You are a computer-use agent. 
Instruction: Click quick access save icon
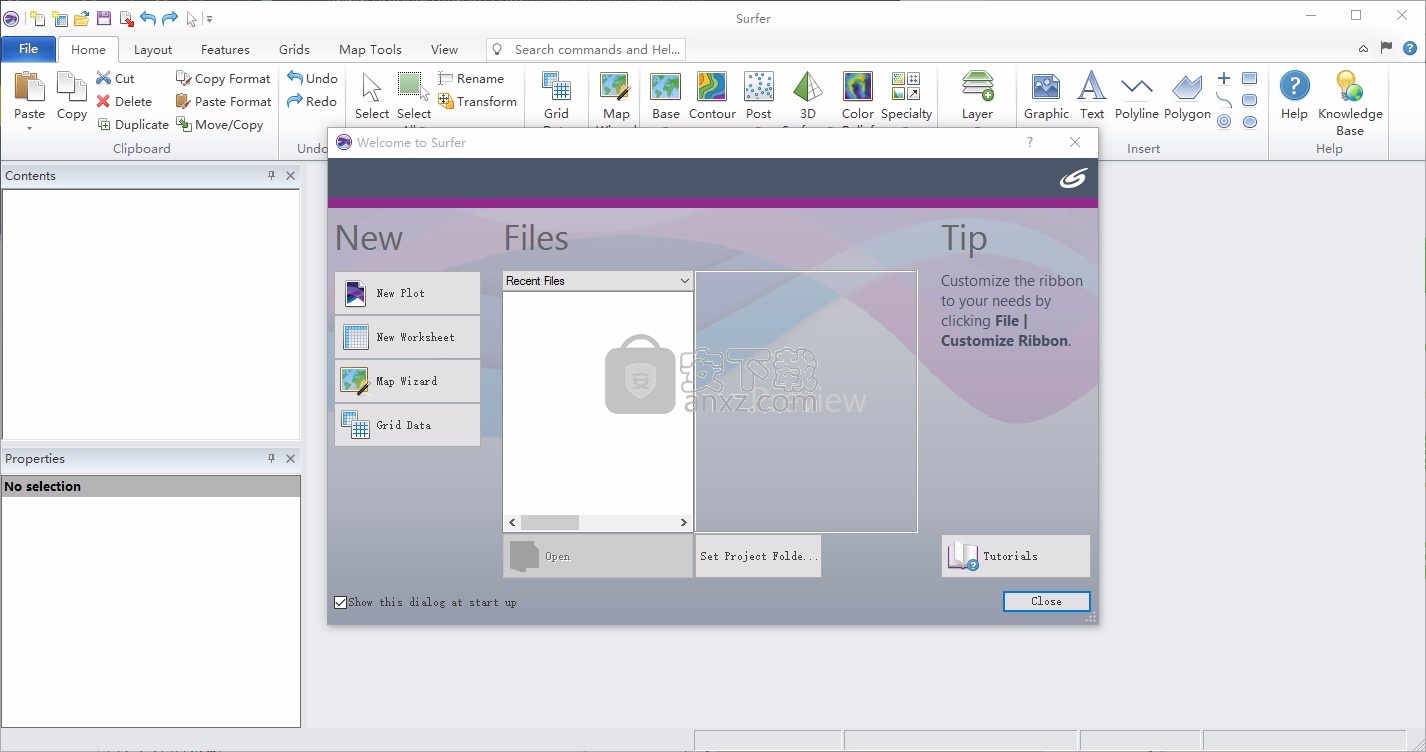104,18
